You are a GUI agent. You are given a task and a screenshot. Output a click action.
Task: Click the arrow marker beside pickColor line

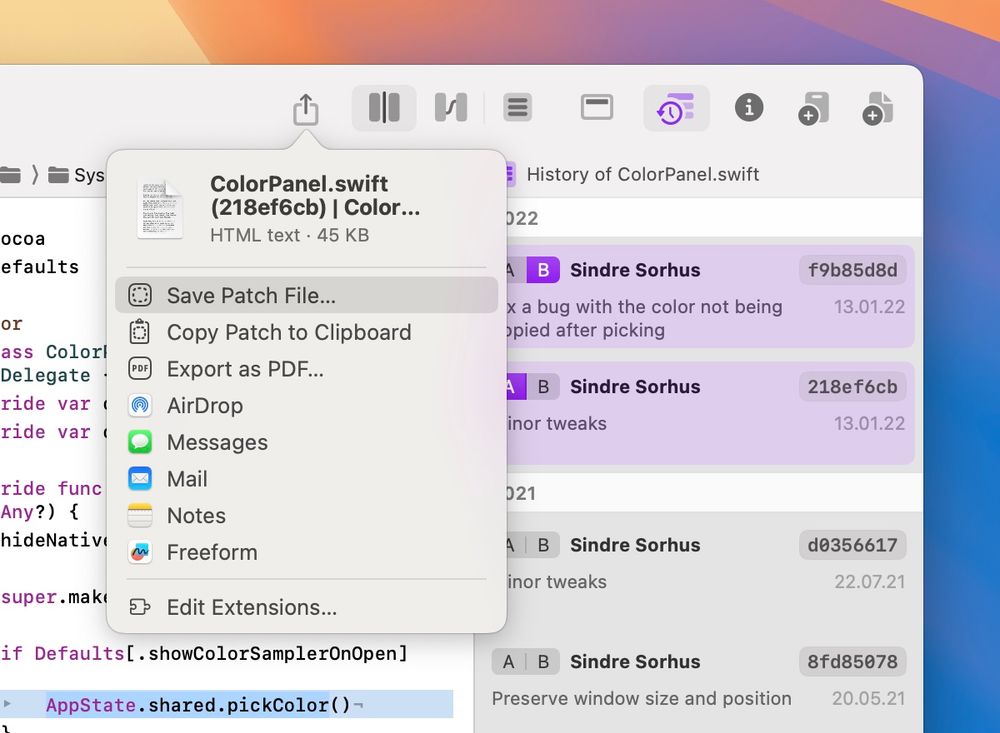7,704
